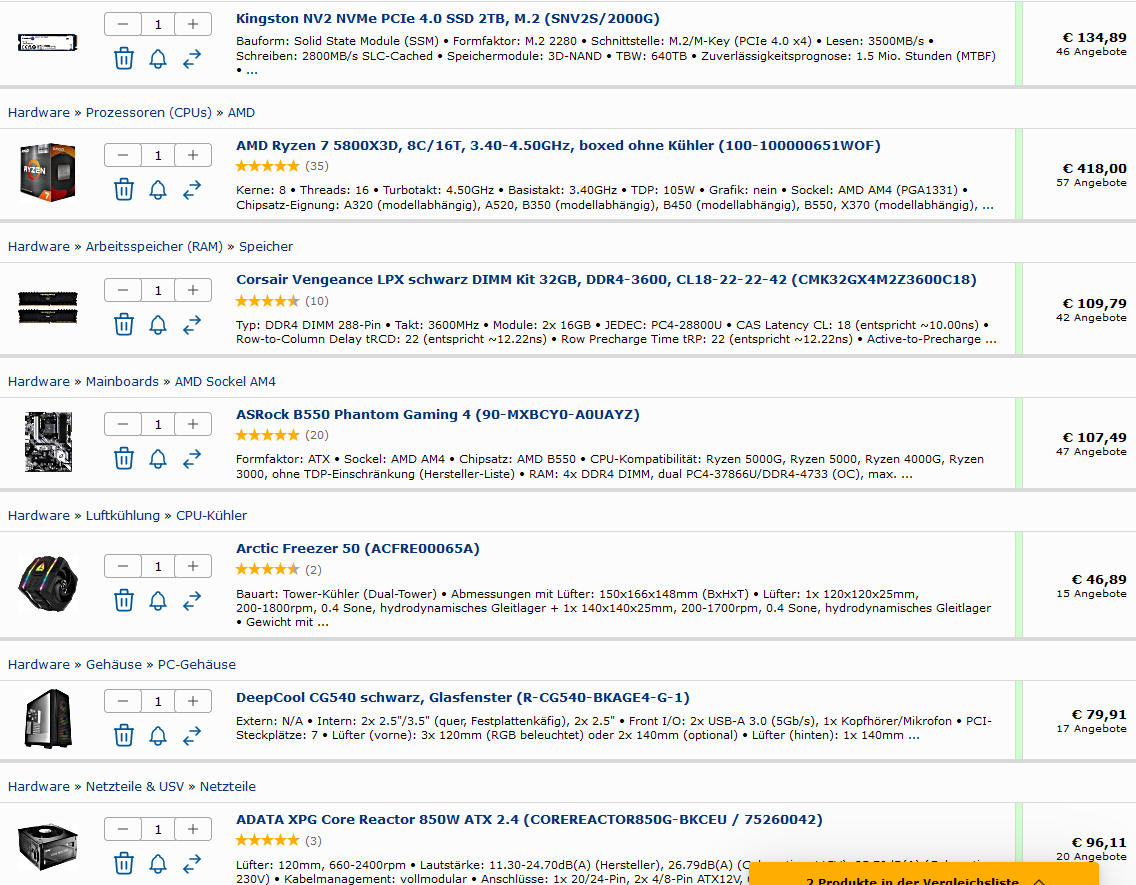1136x885 pixels.
Task: Click ADATA power supply thumbnail
Action: coord(48,845)
